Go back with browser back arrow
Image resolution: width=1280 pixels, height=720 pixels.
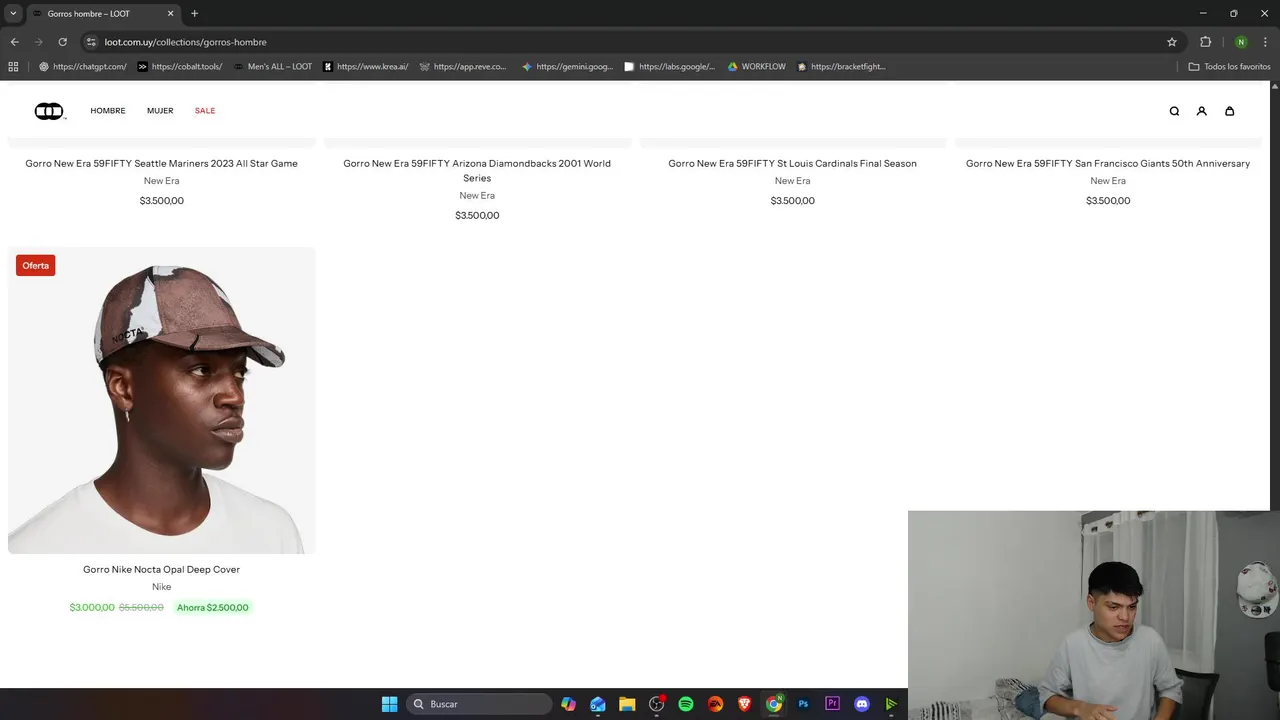(x=14, y=42)
